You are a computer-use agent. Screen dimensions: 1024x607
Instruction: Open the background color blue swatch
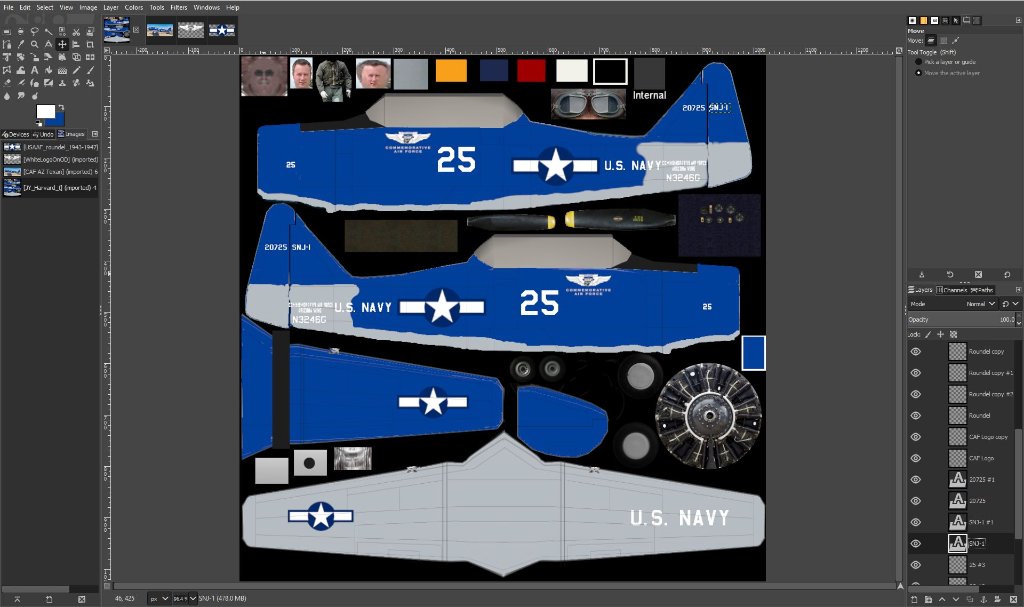[59, 120]
